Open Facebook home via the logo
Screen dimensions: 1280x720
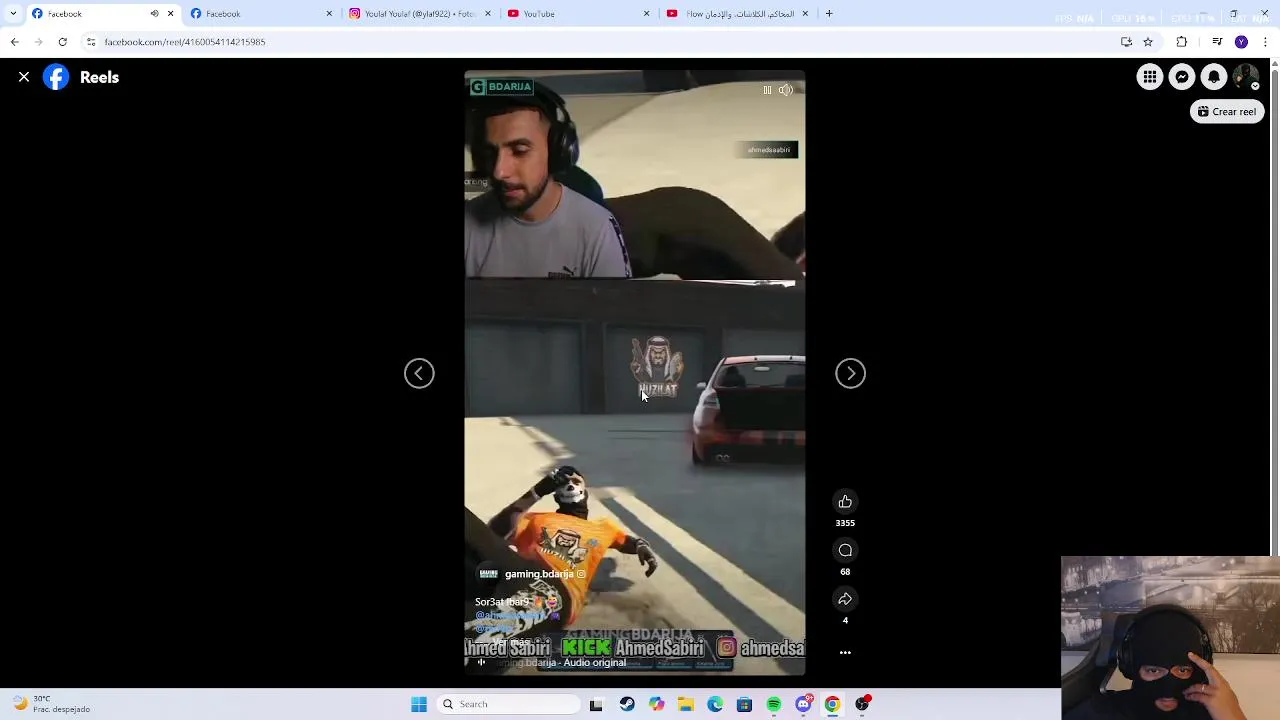tap(56, 77)
